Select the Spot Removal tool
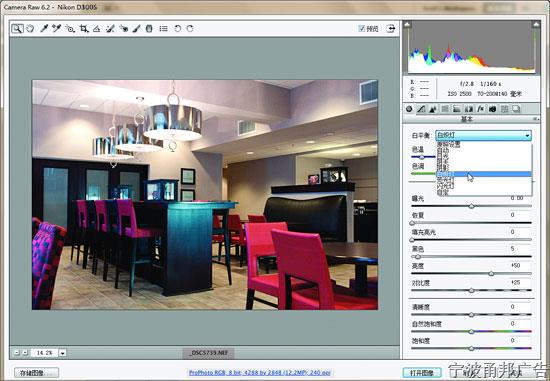This screenshot has height=381, width=550. [110, 29]
